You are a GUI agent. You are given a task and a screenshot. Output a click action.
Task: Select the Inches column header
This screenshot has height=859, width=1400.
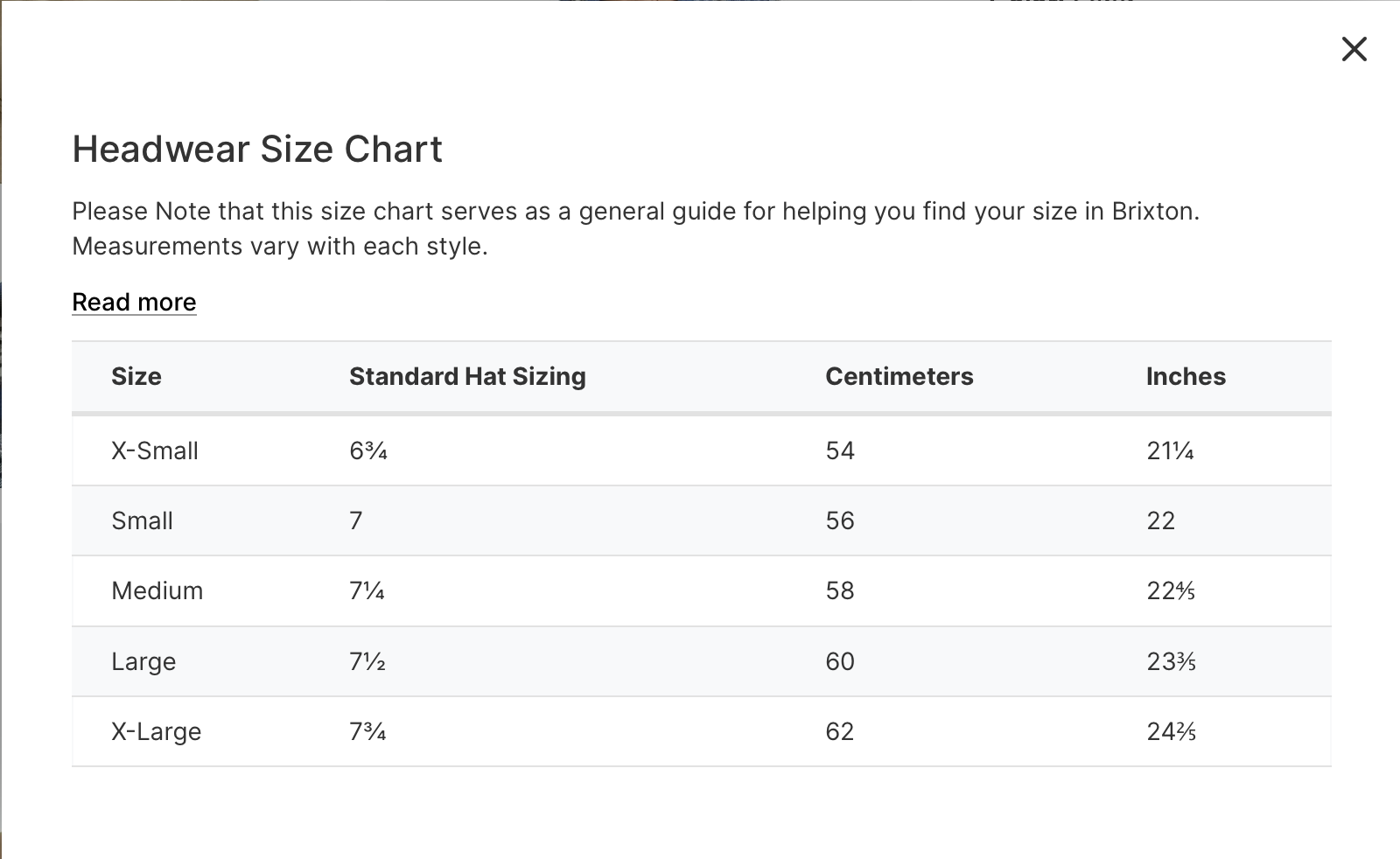(x=1186, y=376)
